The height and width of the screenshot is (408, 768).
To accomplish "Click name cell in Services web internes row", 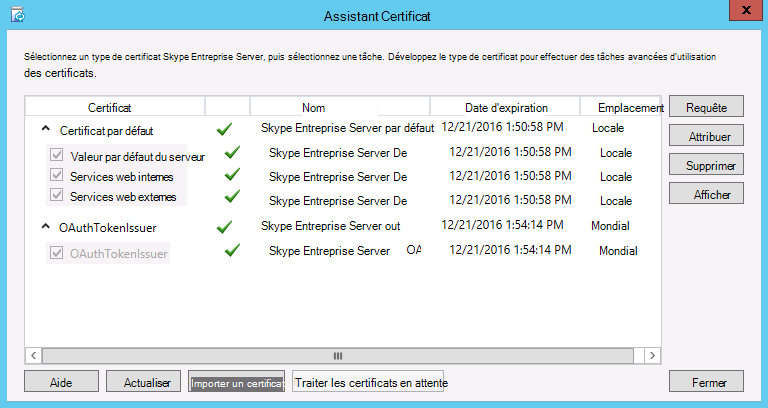I will tap(338, 177).
